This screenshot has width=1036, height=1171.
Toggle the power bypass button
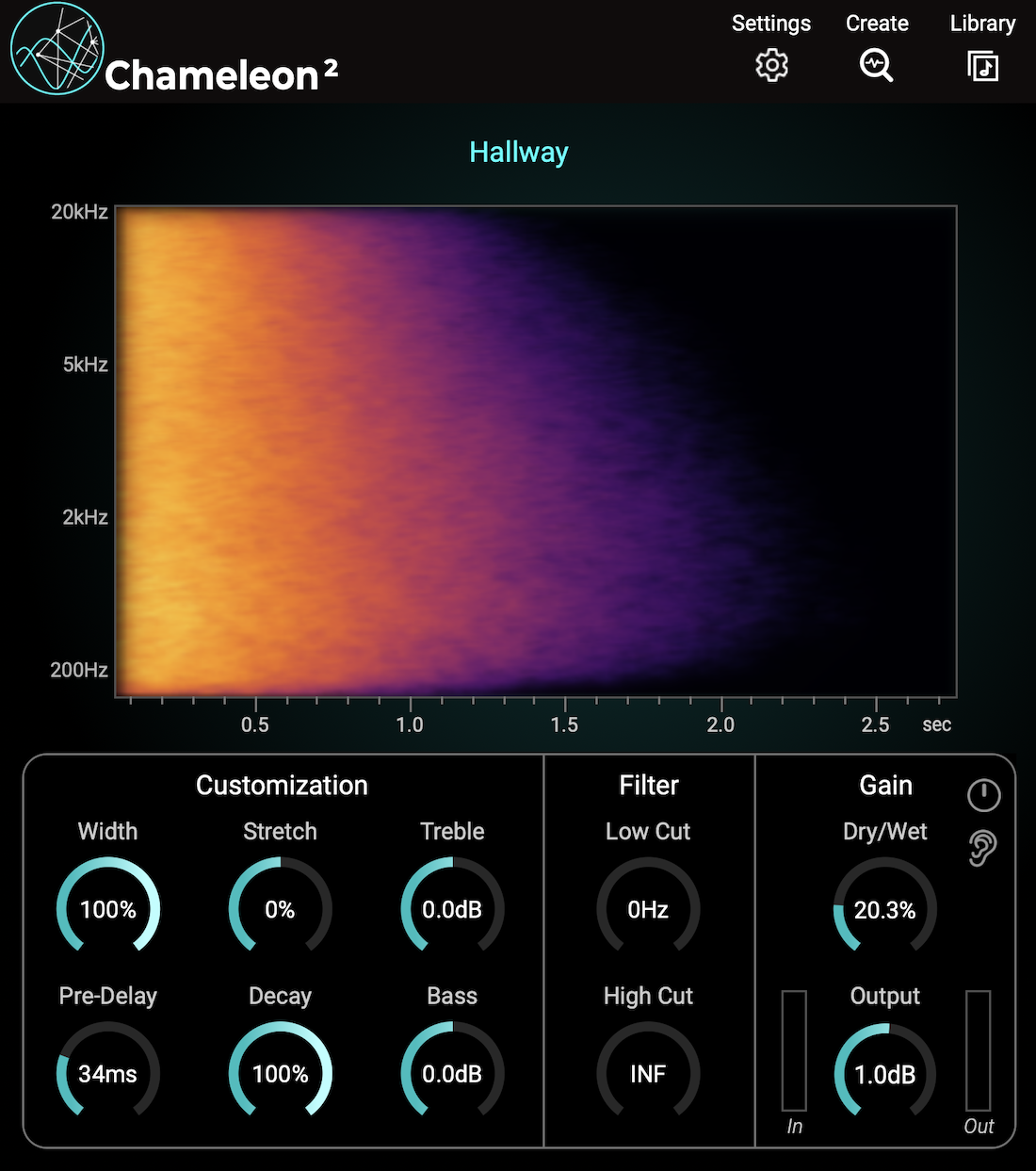(983, 795)
